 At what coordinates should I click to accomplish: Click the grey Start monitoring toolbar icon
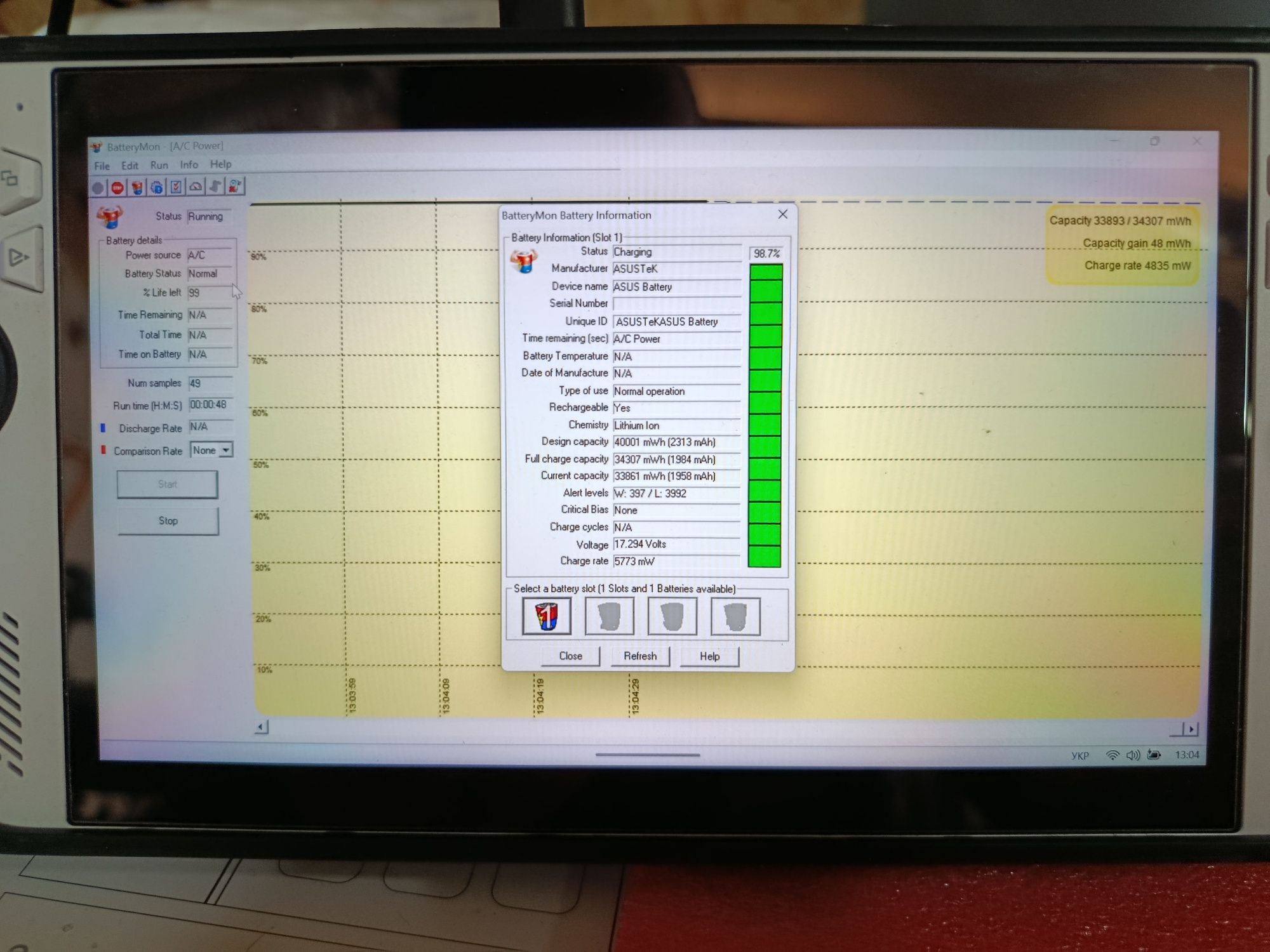[x=98, y=188]
